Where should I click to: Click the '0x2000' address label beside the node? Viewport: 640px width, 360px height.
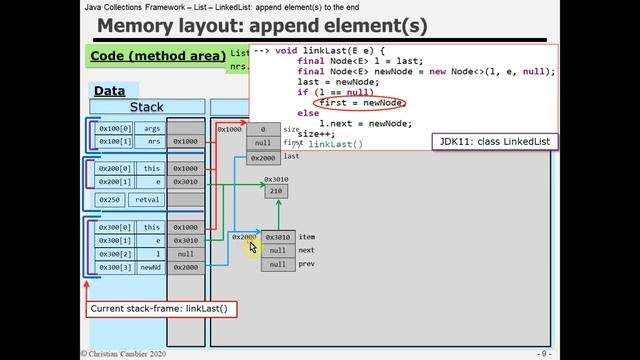[x=244, y=238]
